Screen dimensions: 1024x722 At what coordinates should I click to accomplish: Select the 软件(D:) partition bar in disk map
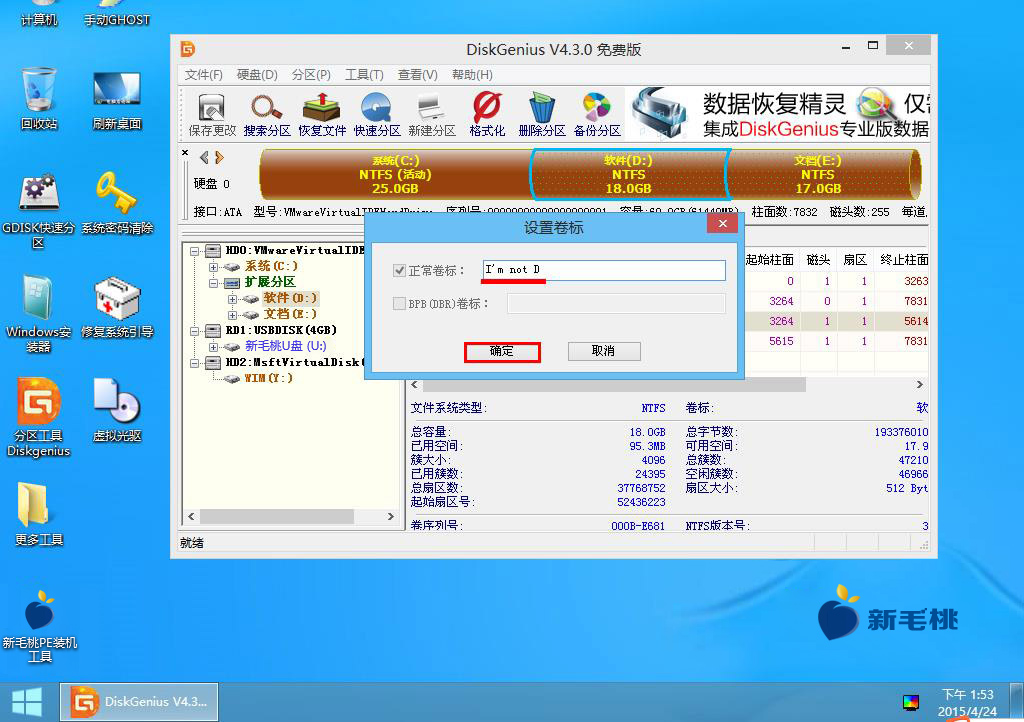pyautogui.click(x=629, y=174)
